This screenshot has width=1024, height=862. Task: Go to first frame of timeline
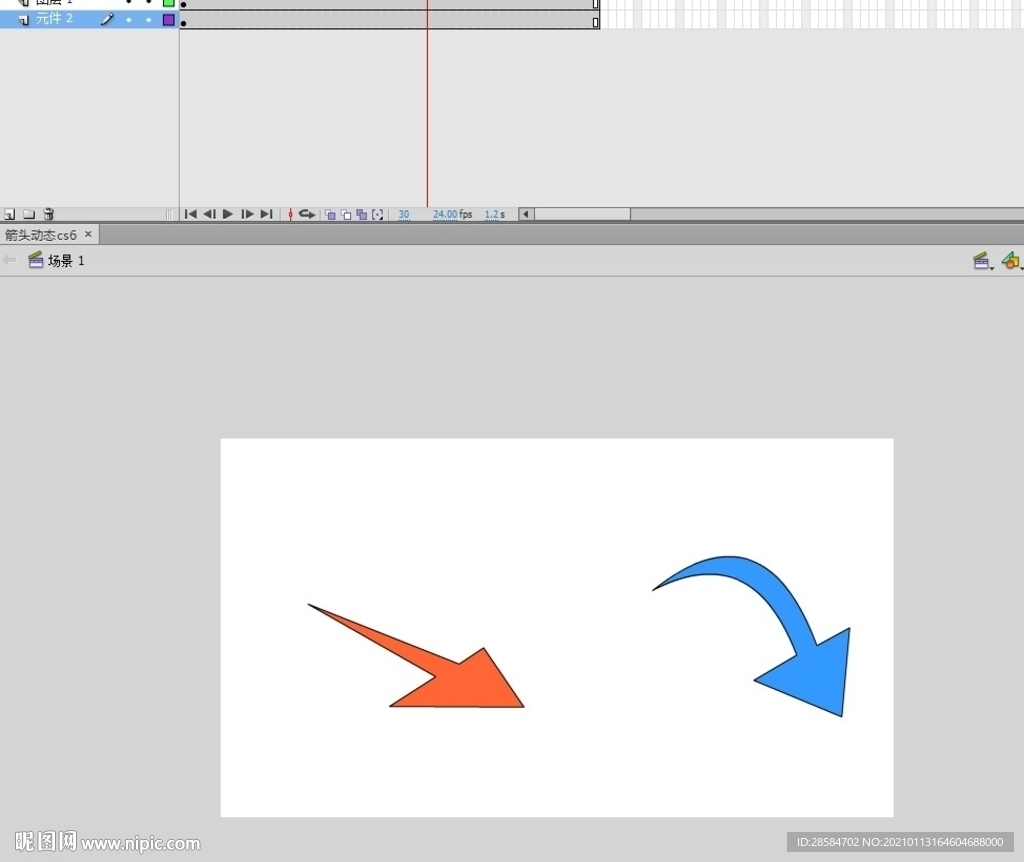coord(190,214)
